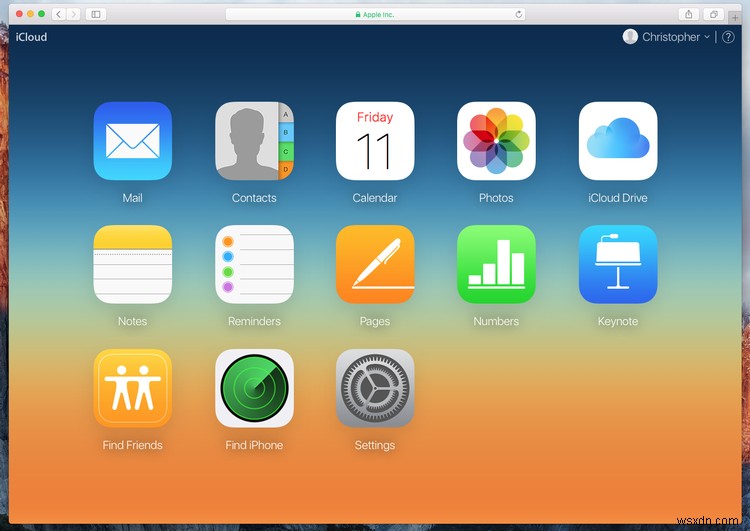Click the Find Friends label text
Viewport: 750px width, 531px height.
point(132,445)
